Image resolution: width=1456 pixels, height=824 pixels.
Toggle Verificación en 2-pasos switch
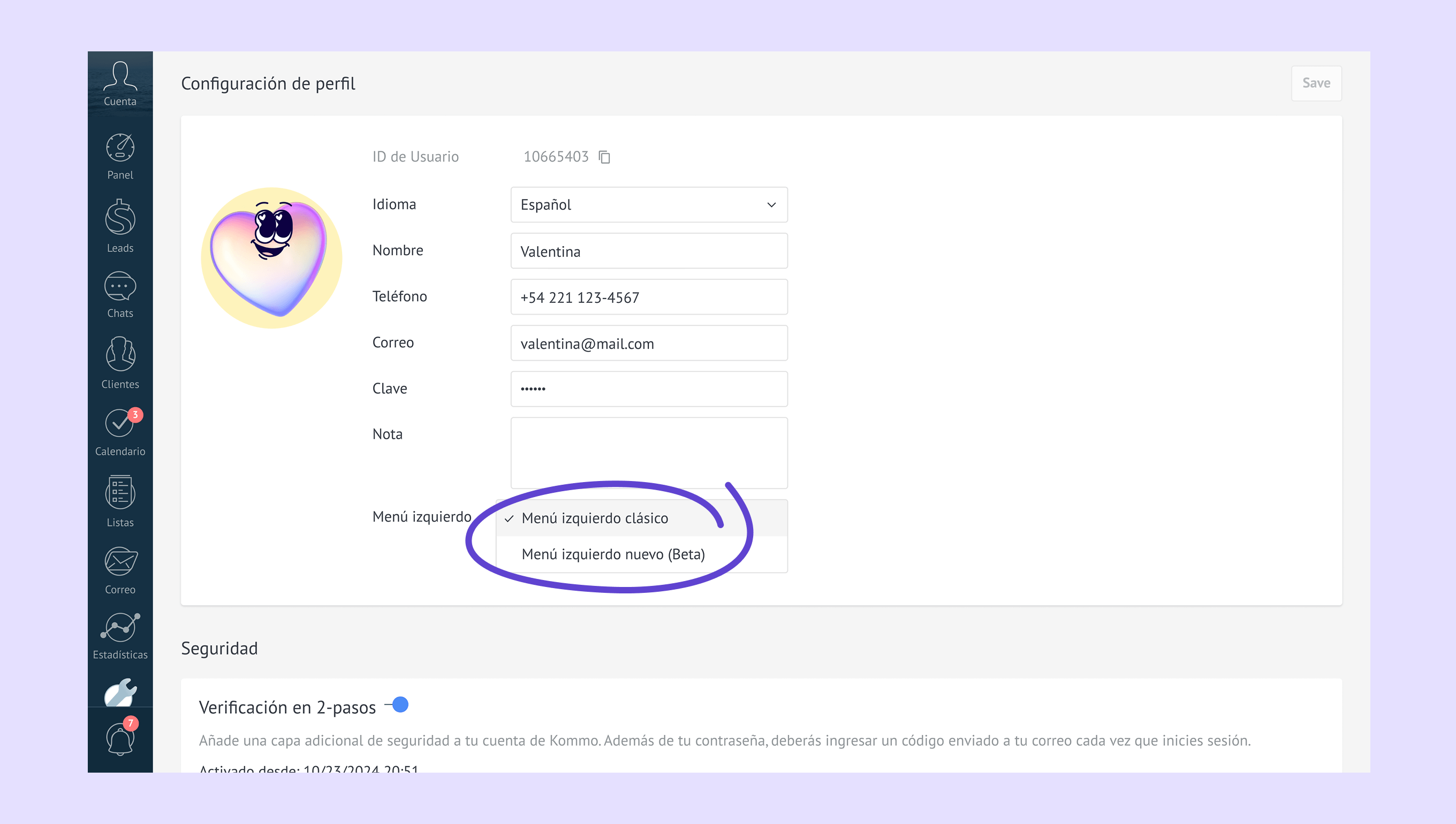[397, 705]
